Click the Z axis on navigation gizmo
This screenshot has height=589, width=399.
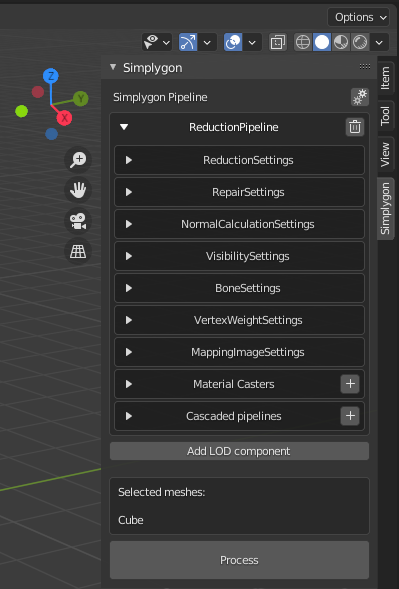pos(51,76)
